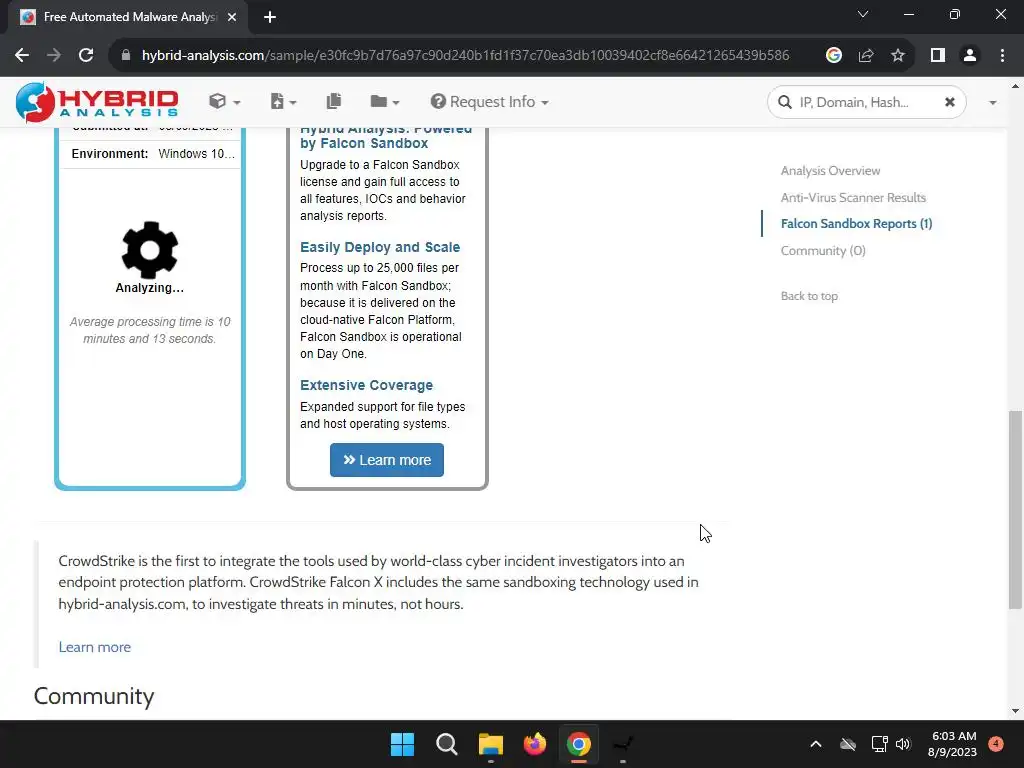
Task: Click the browser forward arrow
Action: 54,55
